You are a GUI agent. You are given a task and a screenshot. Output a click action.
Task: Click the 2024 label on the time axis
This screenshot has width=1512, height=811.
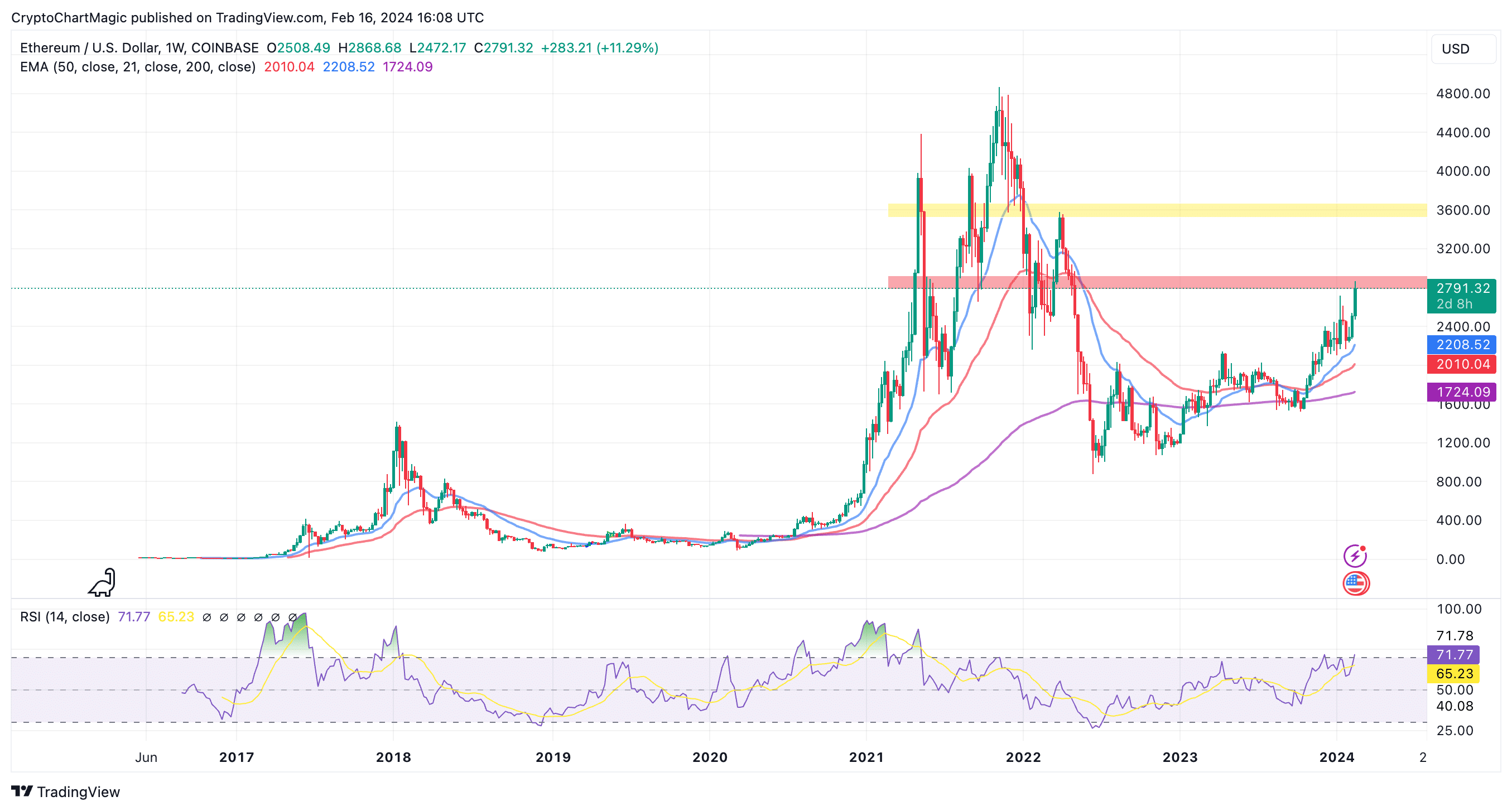point(1337,757)
